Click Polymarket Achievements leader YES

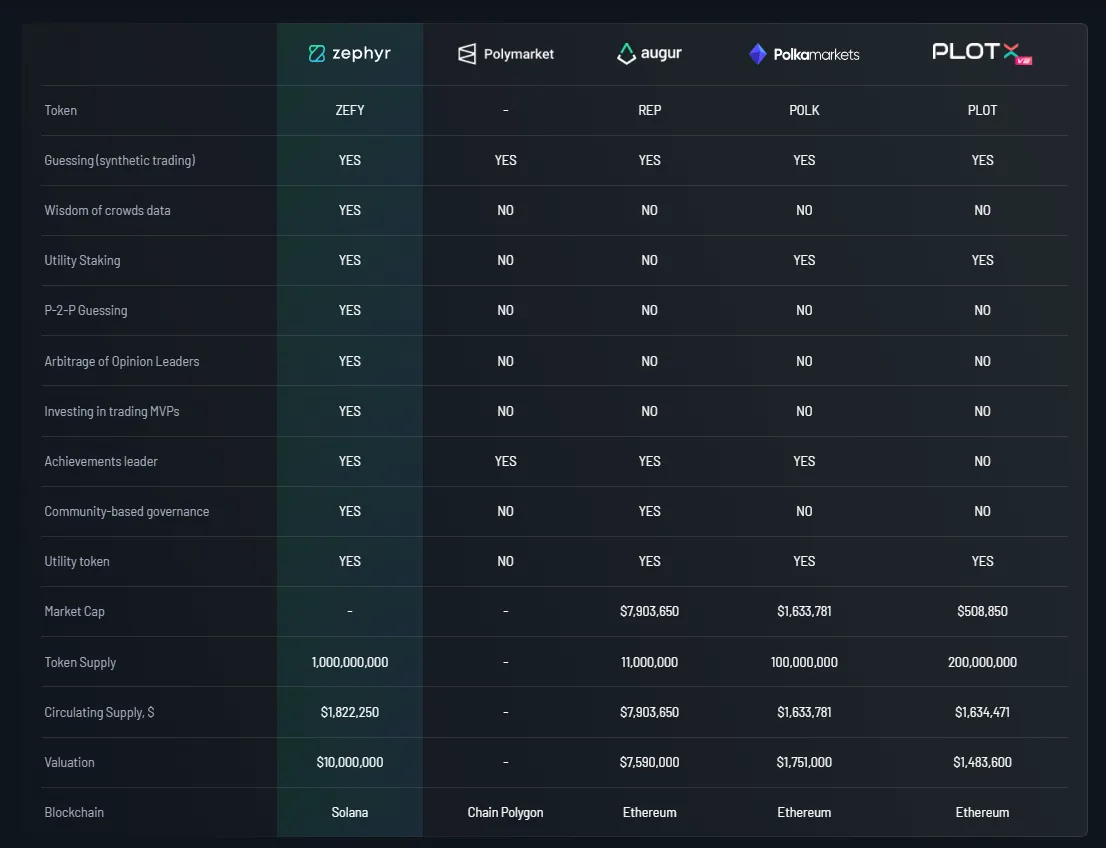click(x=506, y=461)
